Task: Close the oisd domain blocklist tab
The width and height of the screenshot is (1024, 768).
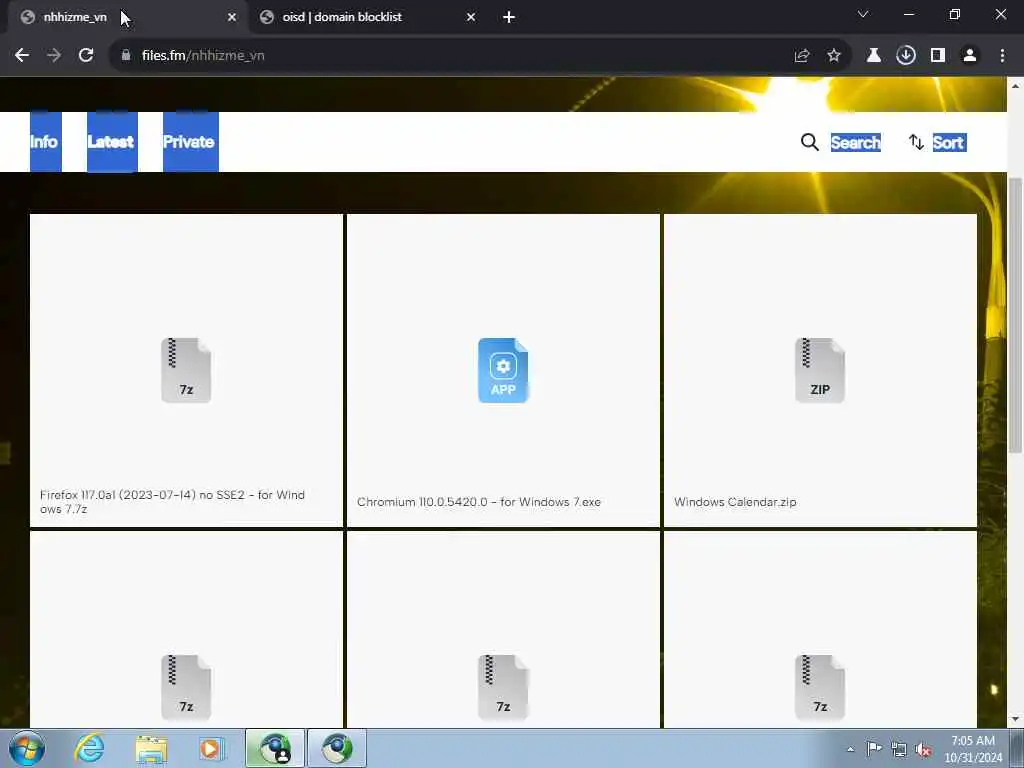Action: click(471, 18)
